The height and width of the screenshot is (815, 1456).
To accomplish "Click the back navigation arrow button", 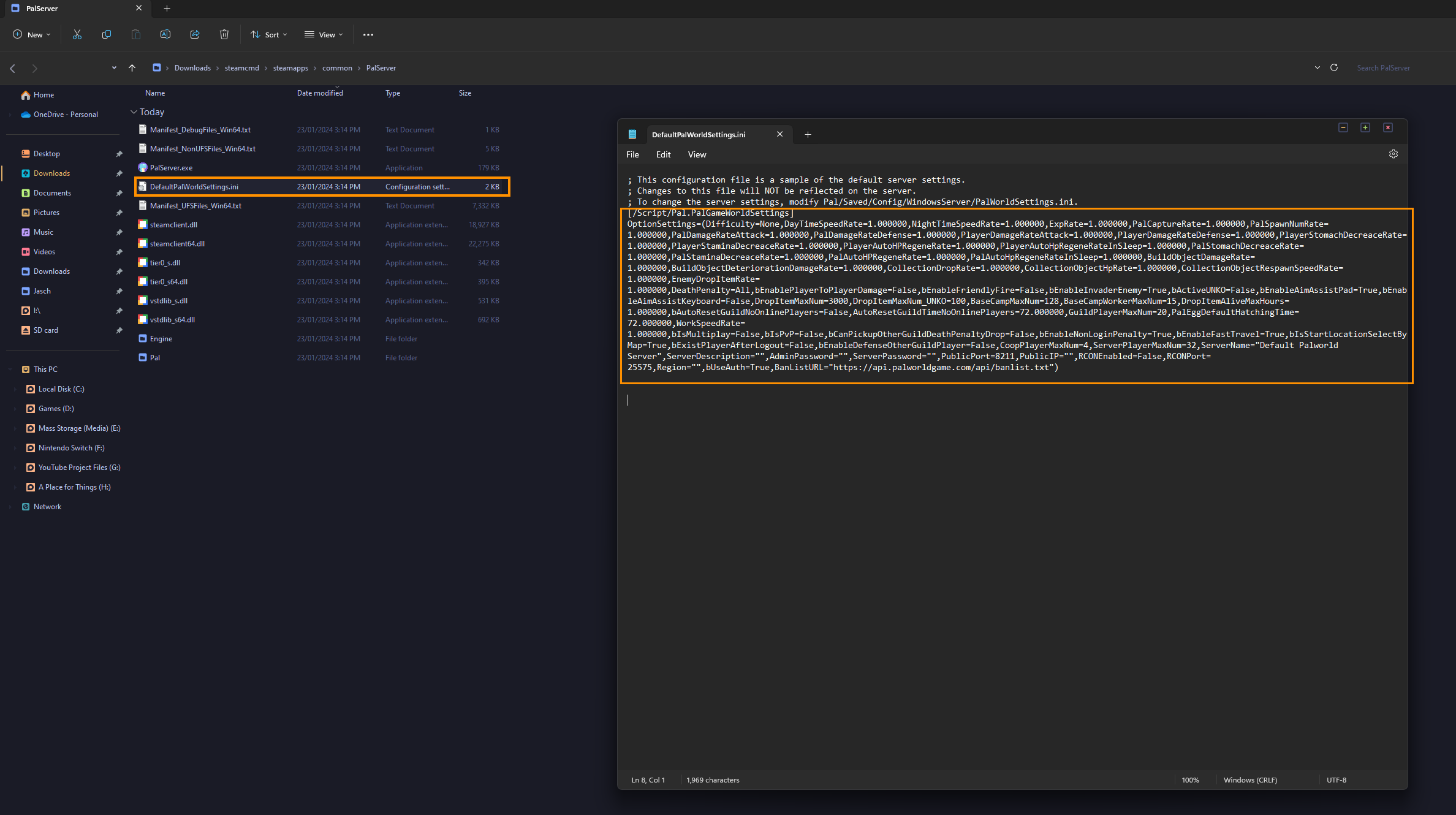I will tap(12, 68).
